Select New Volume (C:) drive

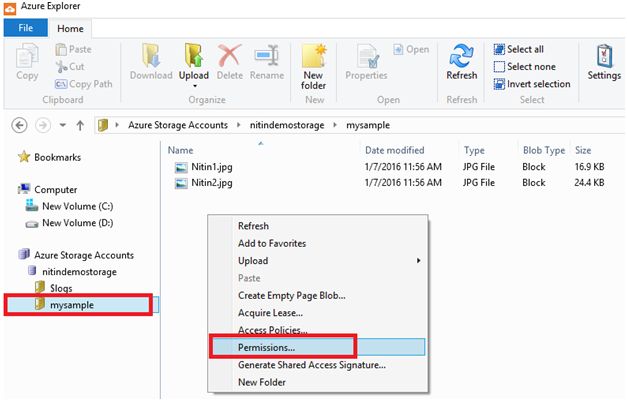[69, 206]
